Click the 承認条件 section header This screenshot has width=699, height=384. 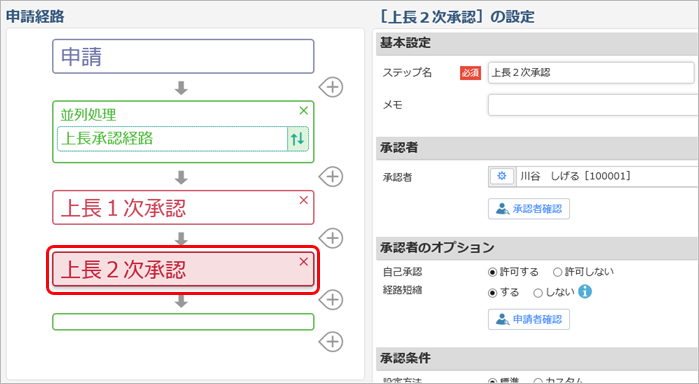pos(538,358)
